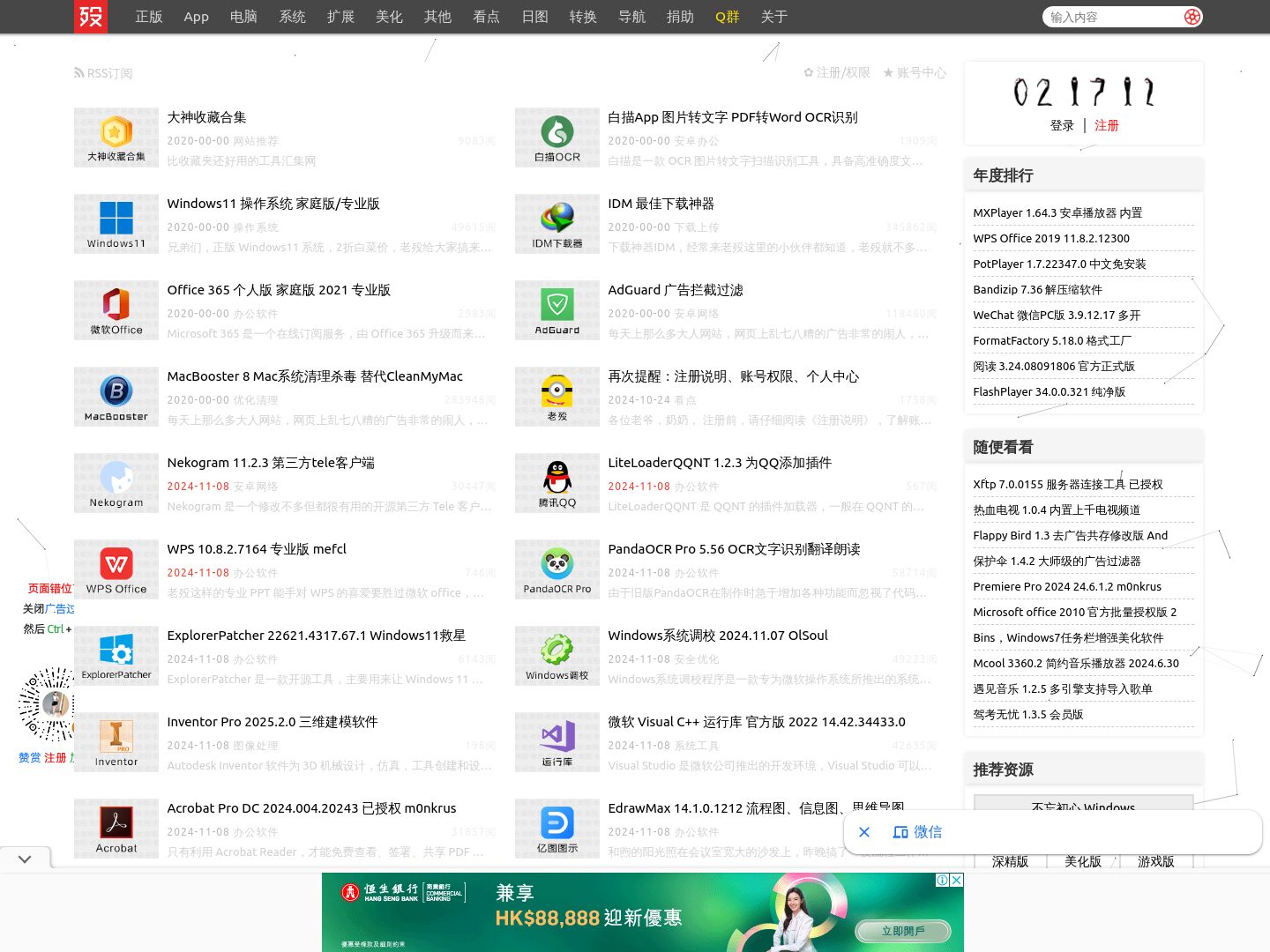Viewport: 1270px width, 952px height.
Task: Click the 注册/权限 link
Action: coord(837,72)
